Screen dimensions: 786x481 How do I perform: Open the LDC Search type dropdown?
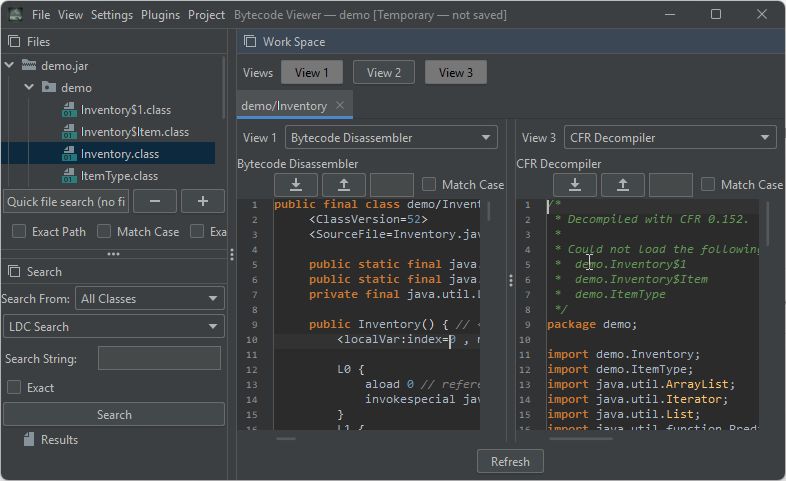114,327
